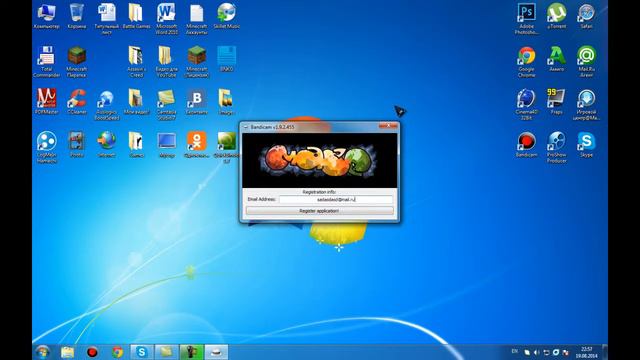Select the Assassin's Creed folder icon
This screenshot has height=360, width=640.
(136, 62)
